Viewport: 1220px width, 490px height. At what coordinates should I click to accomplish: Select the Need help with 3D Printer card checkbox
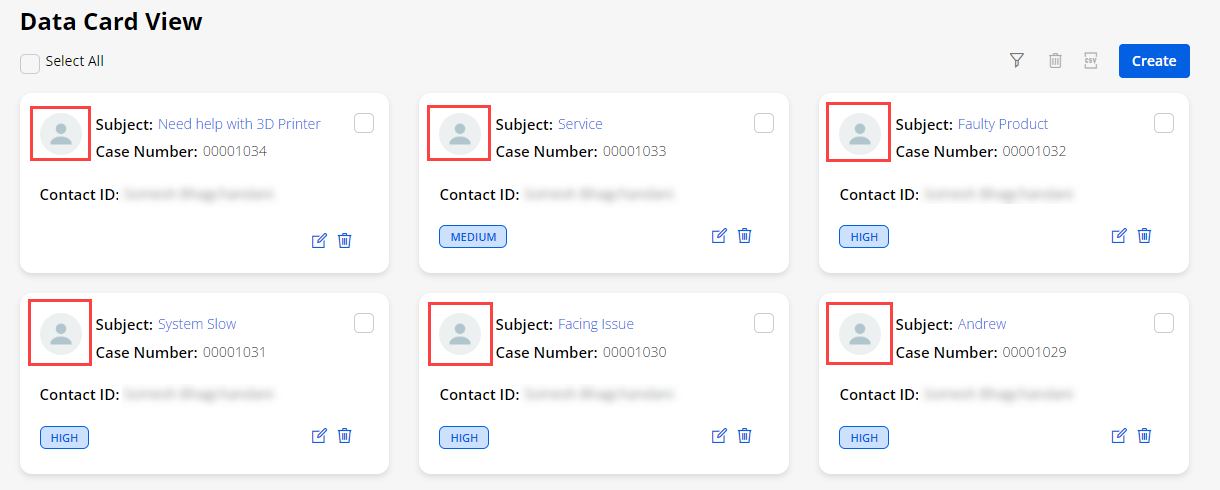(x=364, y=123)
